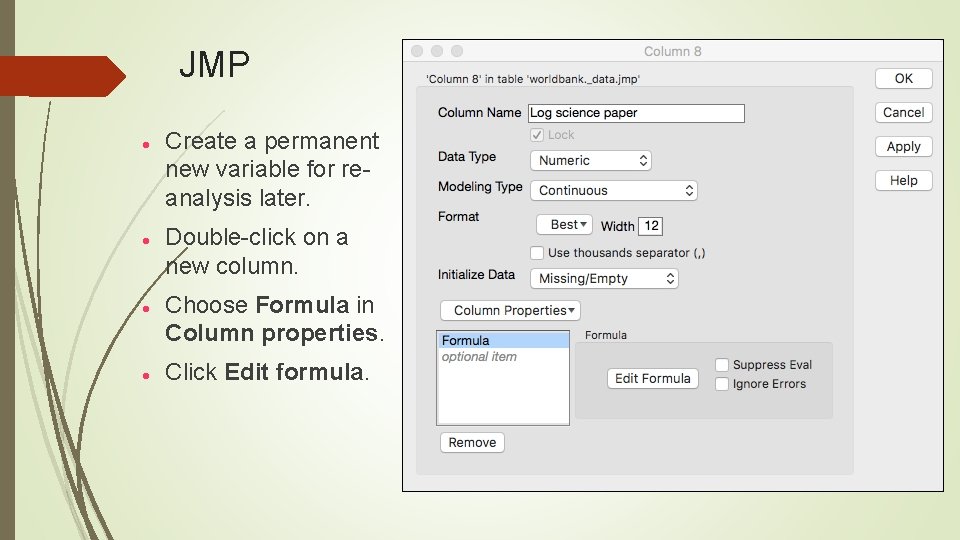Open the Initialize Data Missing/Empty dropdown
960x540 pixels.
(604, 279)
